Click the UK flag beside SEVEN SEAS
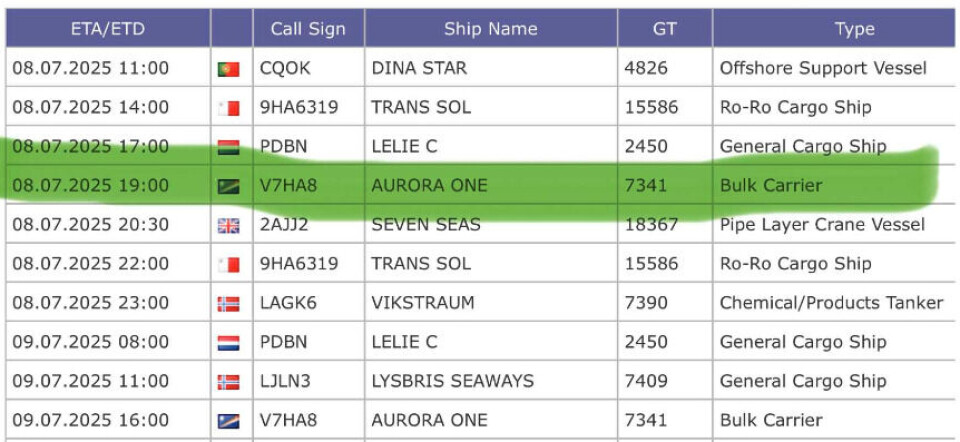 (x=228, y=226)
